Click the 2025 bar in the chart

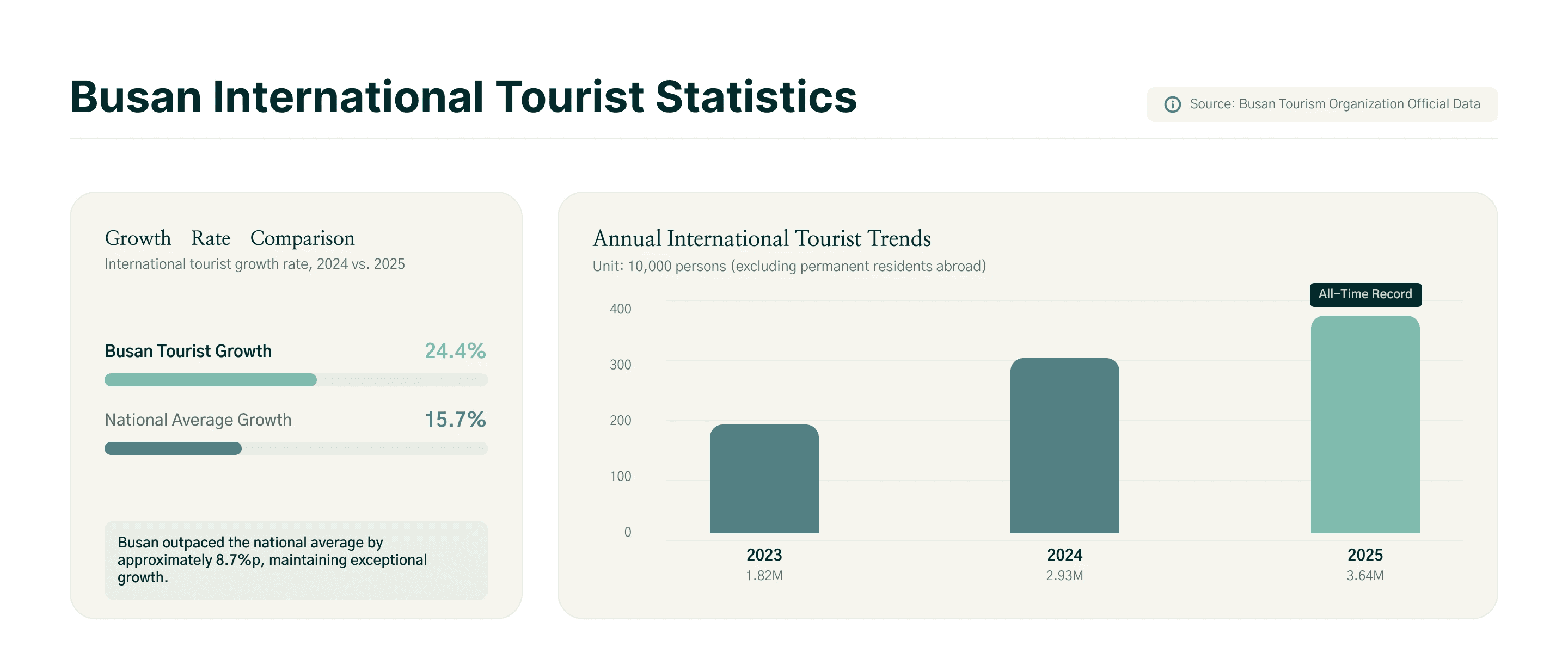tap(1365, 424)
